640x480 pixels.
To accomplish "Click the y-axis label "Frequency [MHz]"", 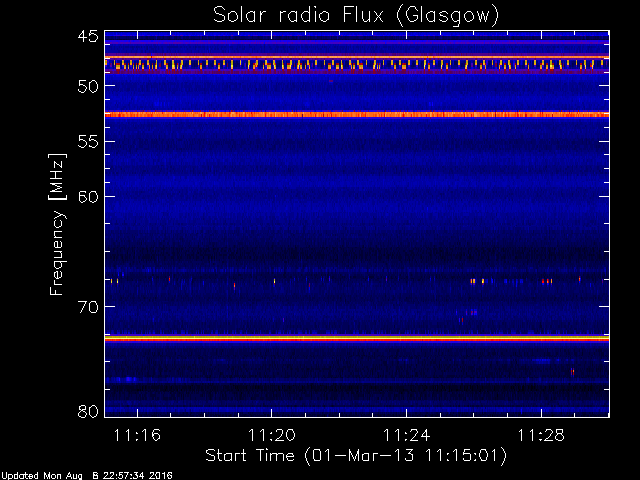I will pos(57,224).
